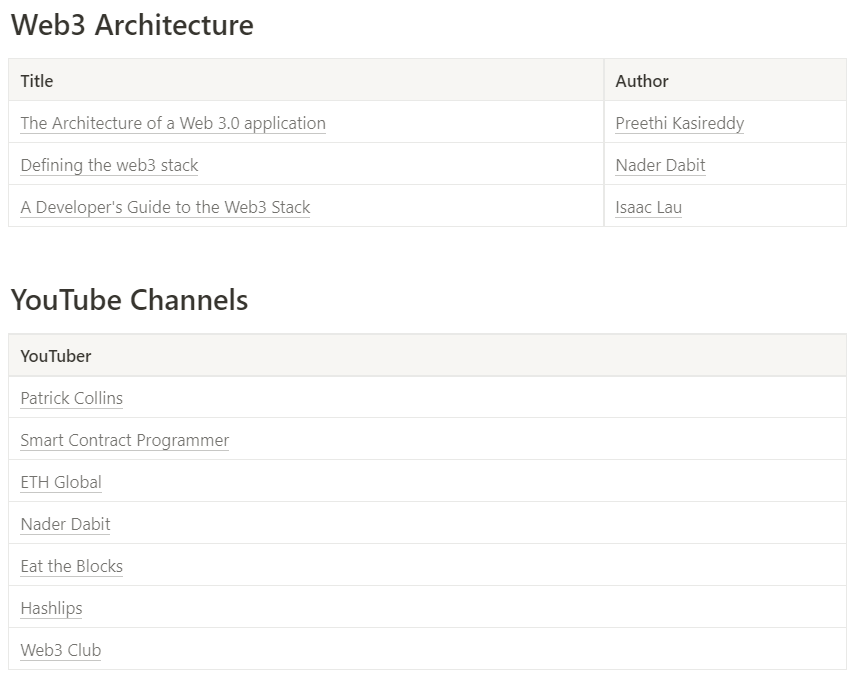Open Hashlips channel link
Viewport: 850px width, 673px height.
tap(51, 608)
